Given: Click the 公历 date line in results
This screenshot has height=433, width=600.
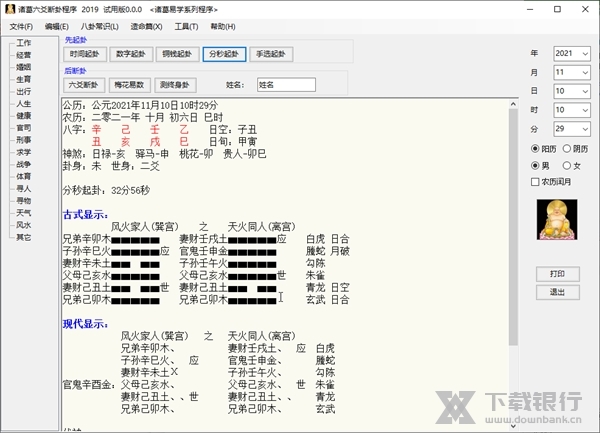Looking at the screenshot, I should point(140,105).
